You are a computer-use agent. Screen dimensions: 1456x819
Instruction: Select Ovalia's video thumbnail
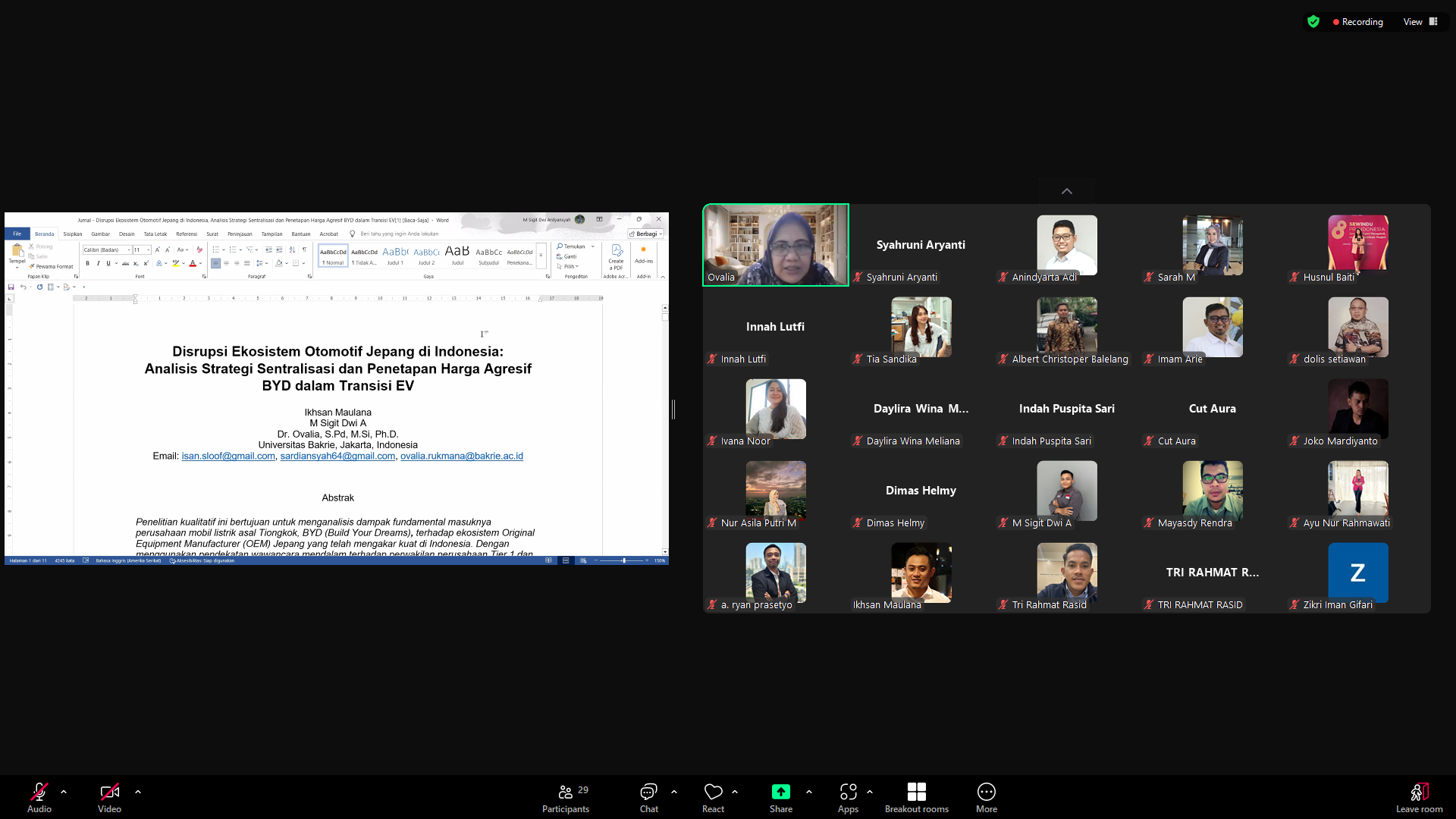point(775,245)
